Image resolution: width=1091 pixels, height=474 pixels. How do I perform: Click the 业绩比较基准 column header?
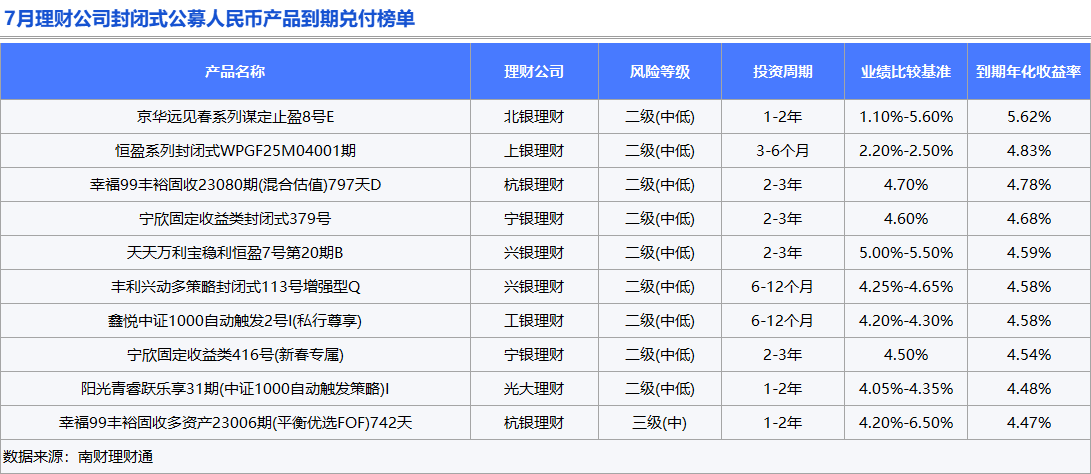906,72
